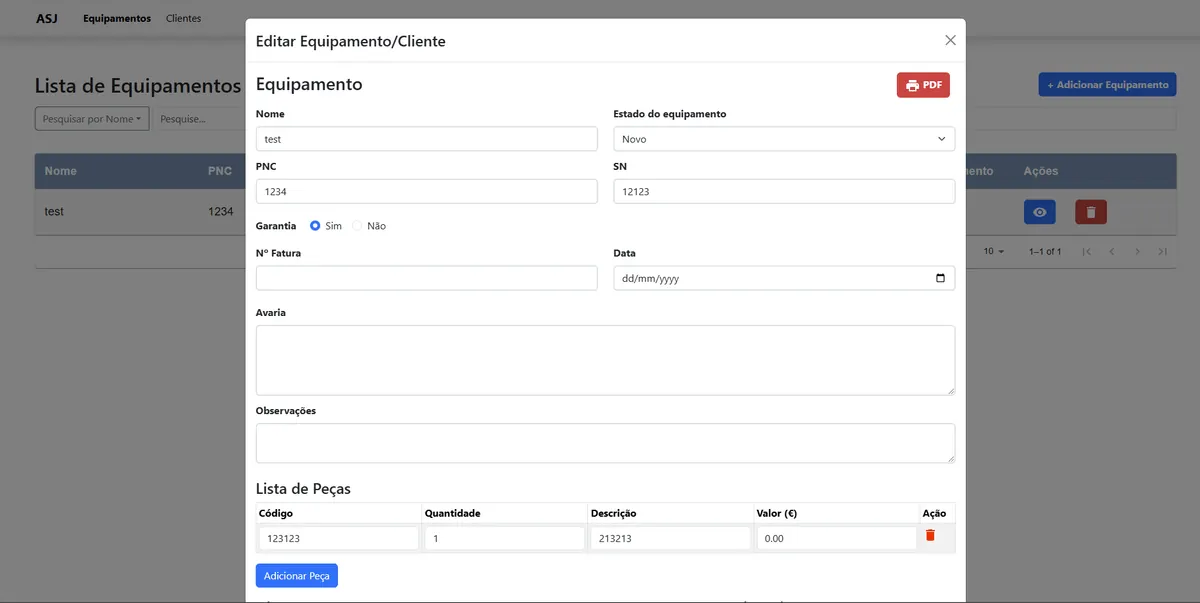Select the 1234 PNC cell in table
Image resolution: width=1200 pixels, height=603 pixels.
pyautogui.click(x=221, y=212)
